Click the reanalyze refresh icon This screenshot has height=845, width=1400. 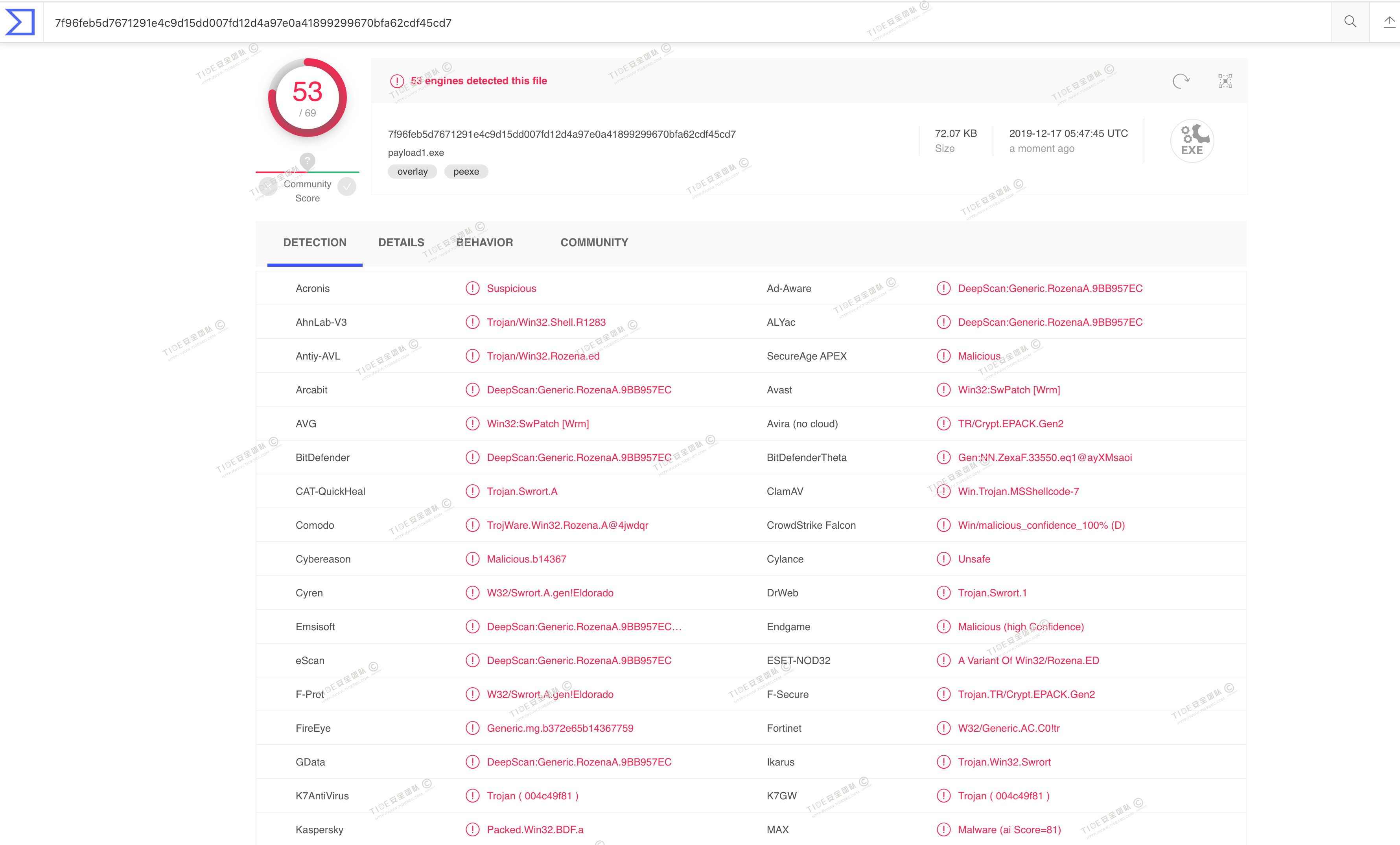click(1181, 81)
